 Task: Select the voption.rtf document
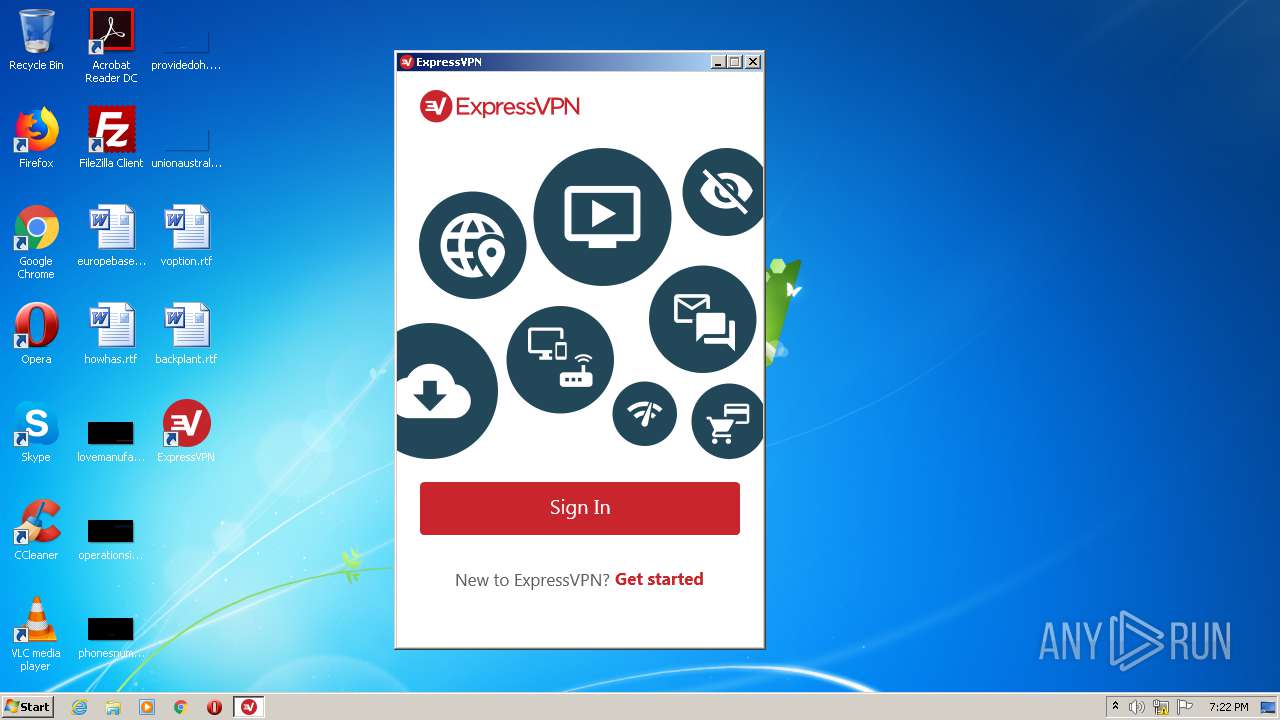pos(186,237)
